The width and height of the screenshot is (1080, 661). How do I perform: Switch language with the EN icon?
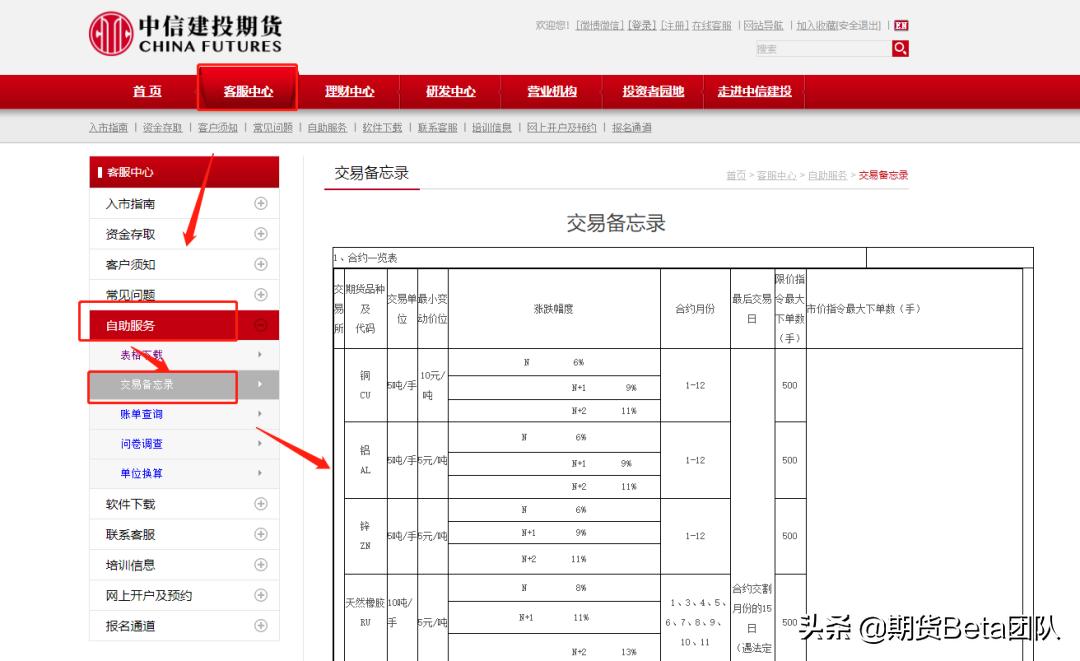(899, 24)
